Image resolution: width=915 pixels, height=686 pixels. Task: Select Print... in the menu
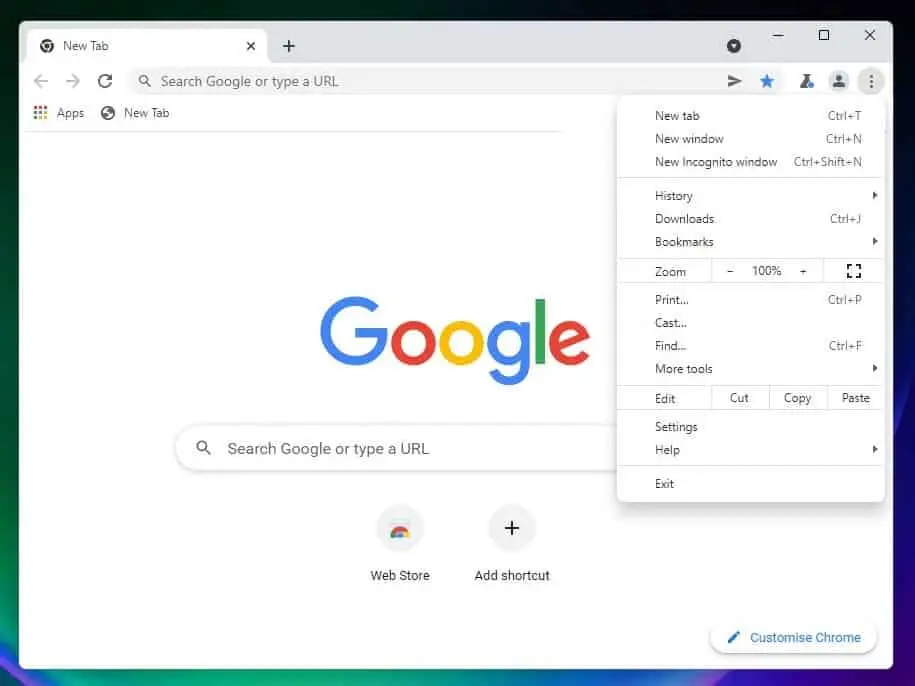tap(750, 300)
